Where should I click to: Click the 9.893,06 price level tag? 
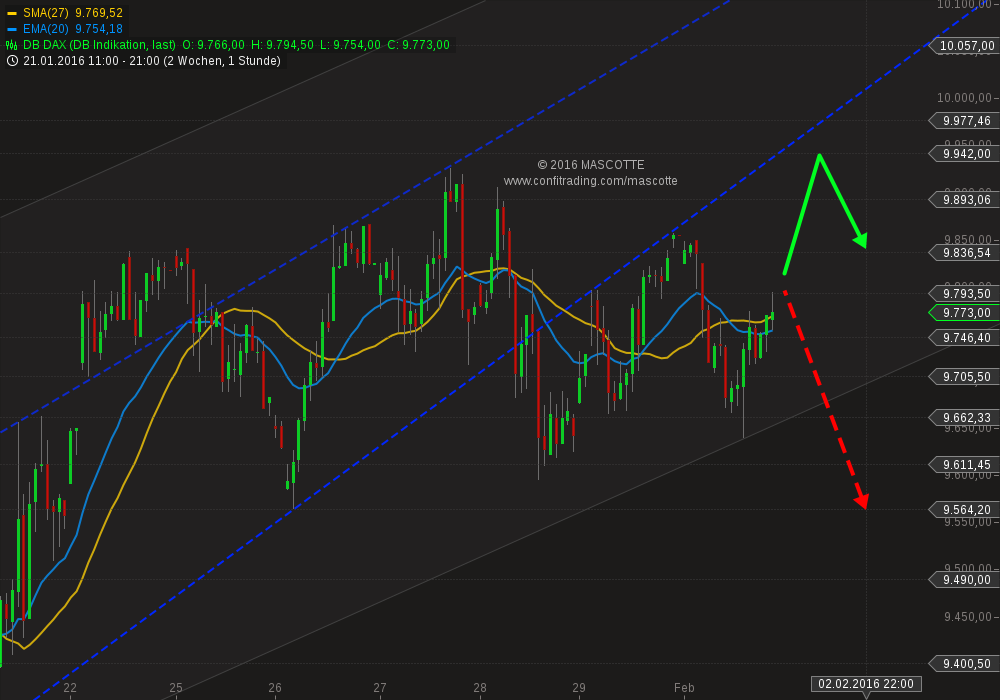[x=963, y=200]
